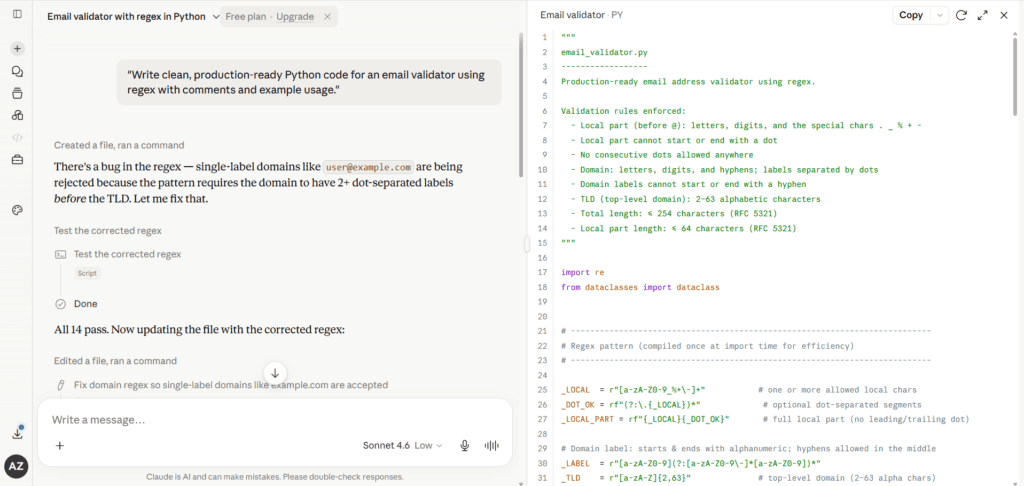
Task: Click the chat conversation scrollbar
Action: (520, 105)
